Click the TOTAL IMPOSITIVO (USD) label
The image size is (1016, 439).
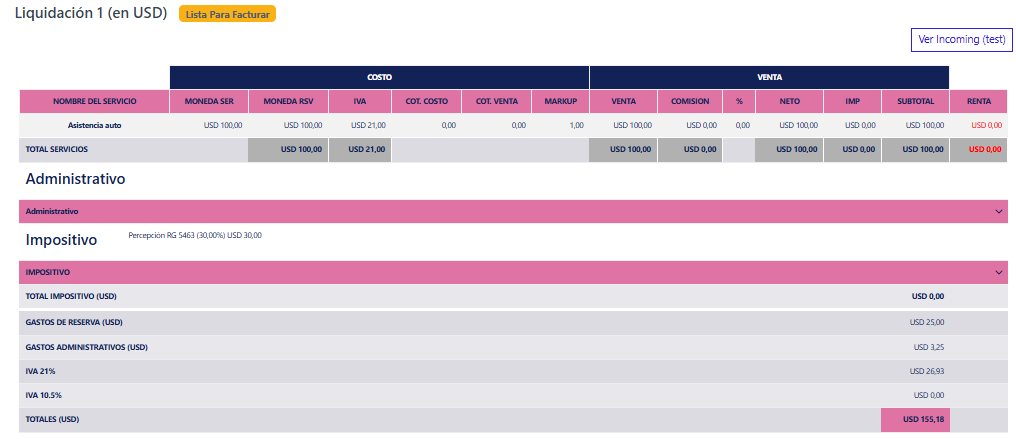tap(71, 297)
